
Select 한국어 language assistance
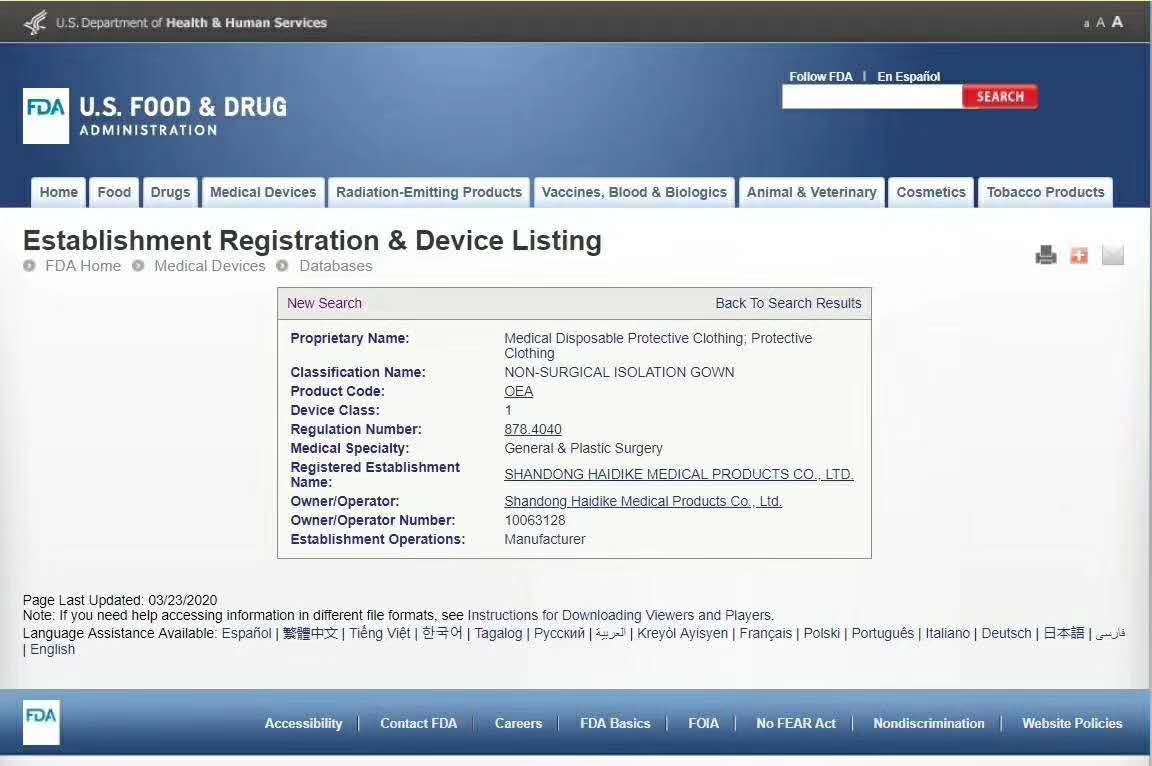[442, 633]
